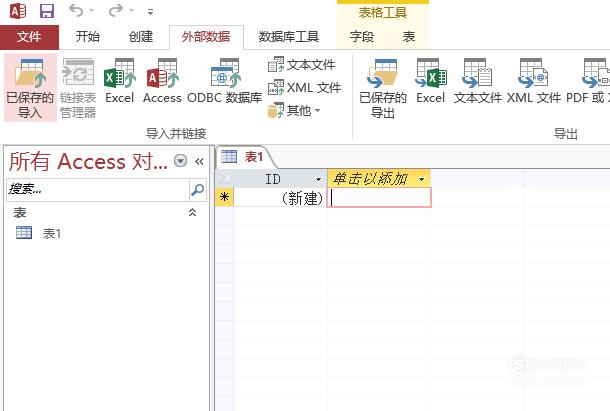
Task: Click the navigation pane 搜索 box
Action: pyautogui.click(x=98, y=190)
